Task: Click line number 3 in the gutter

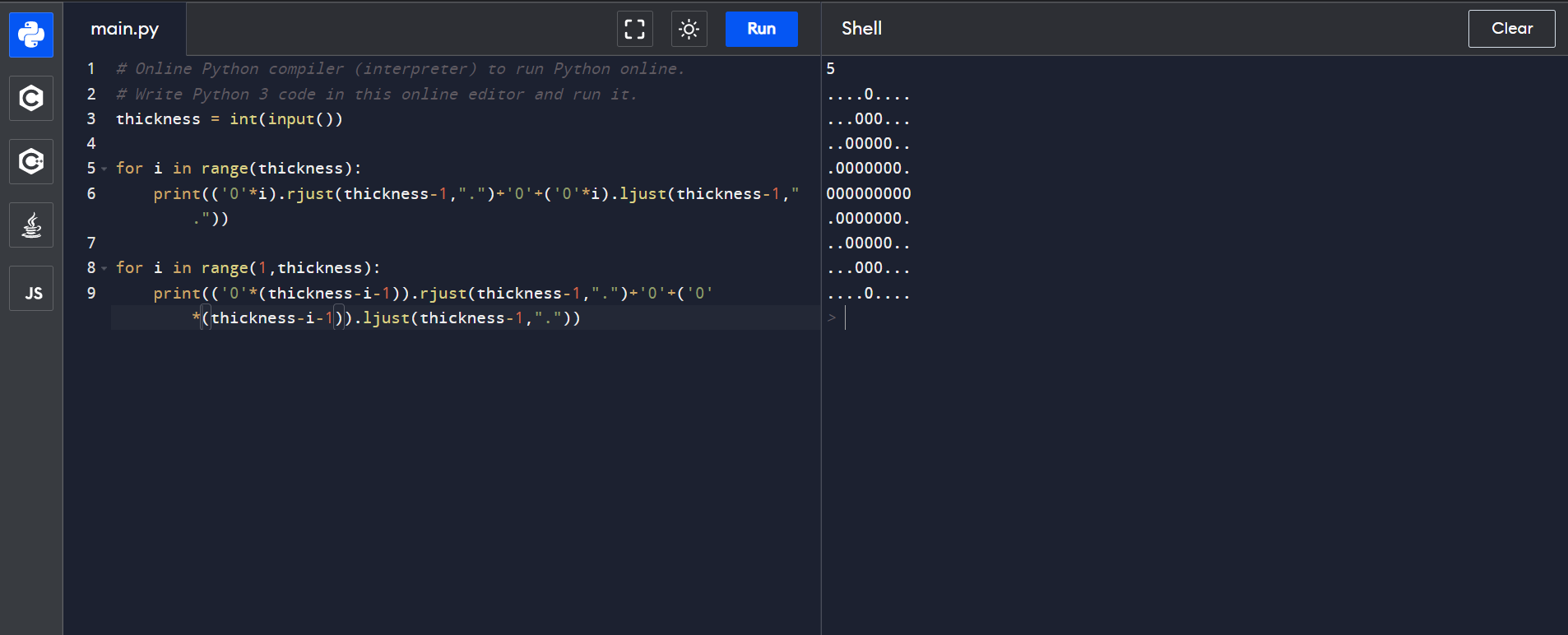Action: click(x=90, y=118)
